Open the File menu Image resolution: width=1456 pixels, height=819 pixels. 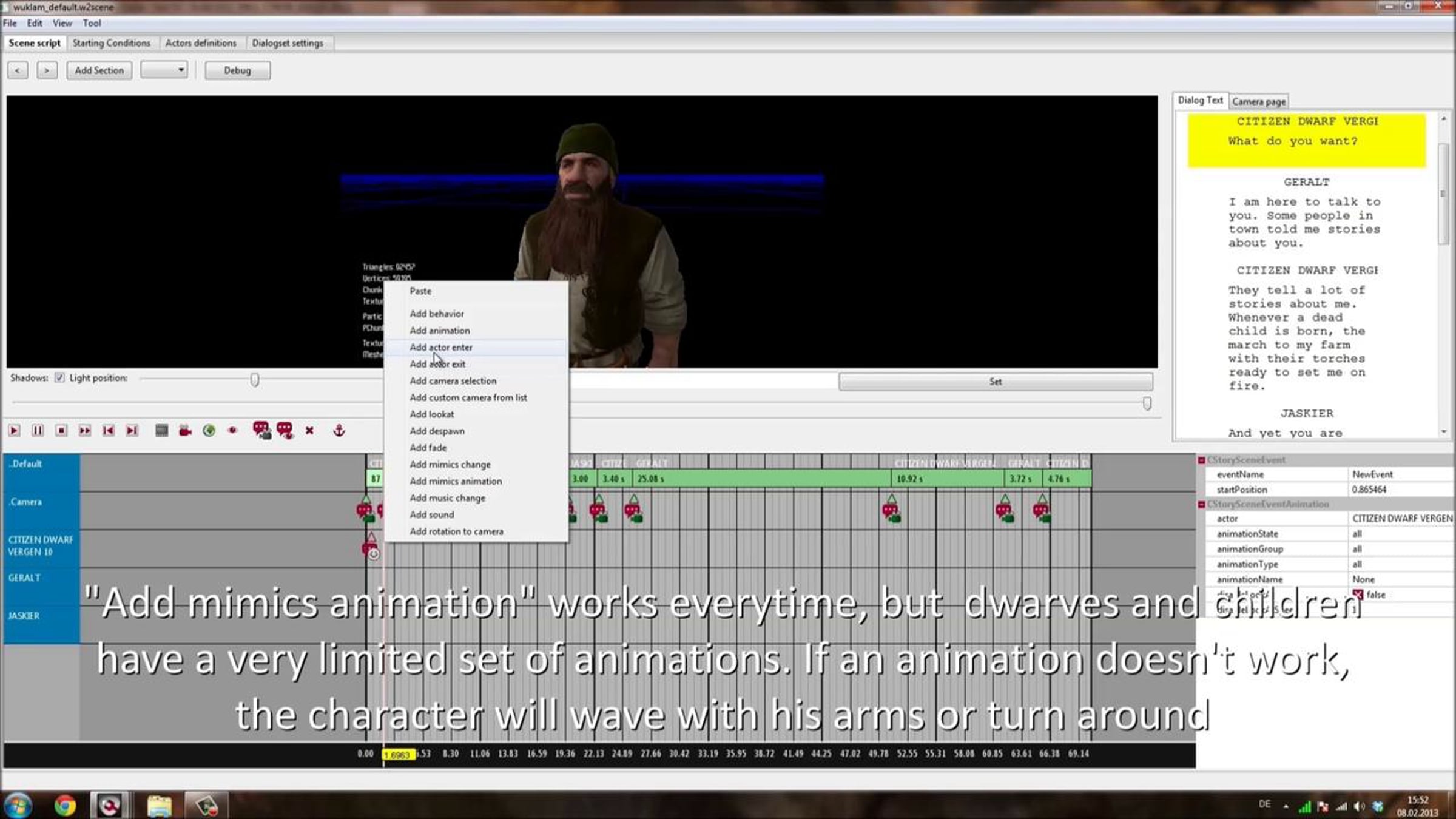point(10,23)
